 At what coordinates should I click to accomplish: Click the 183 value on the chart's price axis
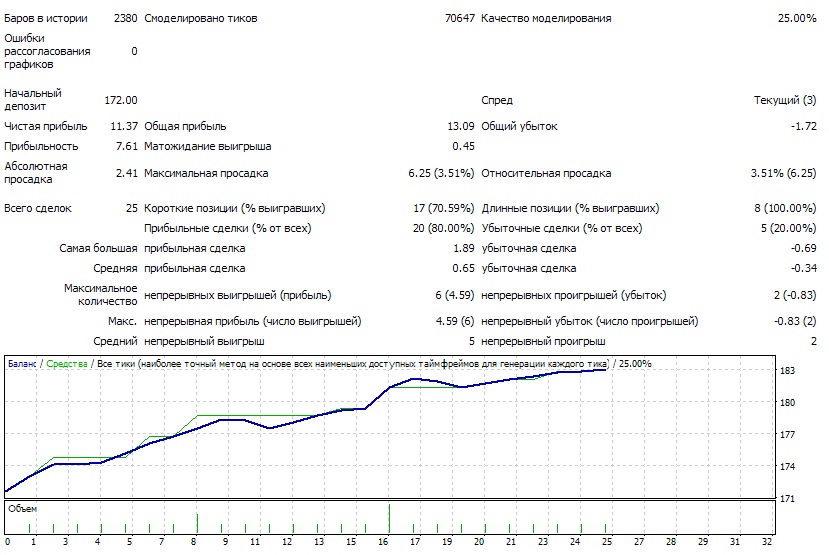(787, 371)
